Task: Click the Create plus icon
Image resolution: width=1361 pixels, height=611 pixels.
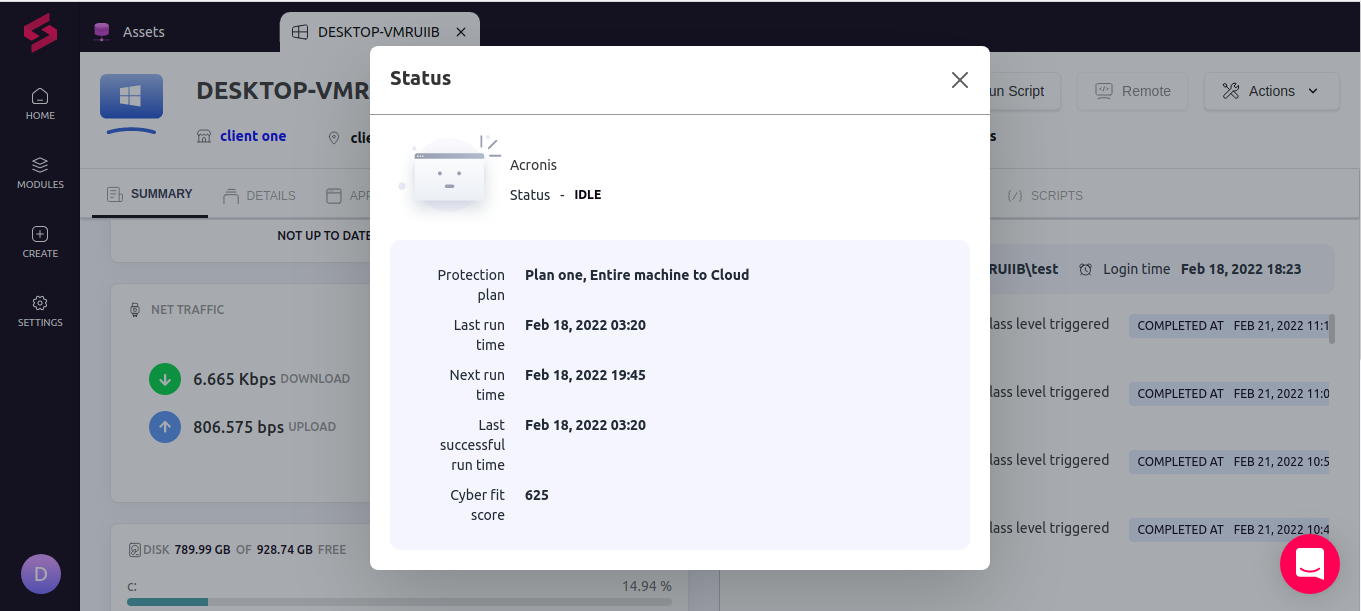Action: pyautogui.click(x=40, y=241)
